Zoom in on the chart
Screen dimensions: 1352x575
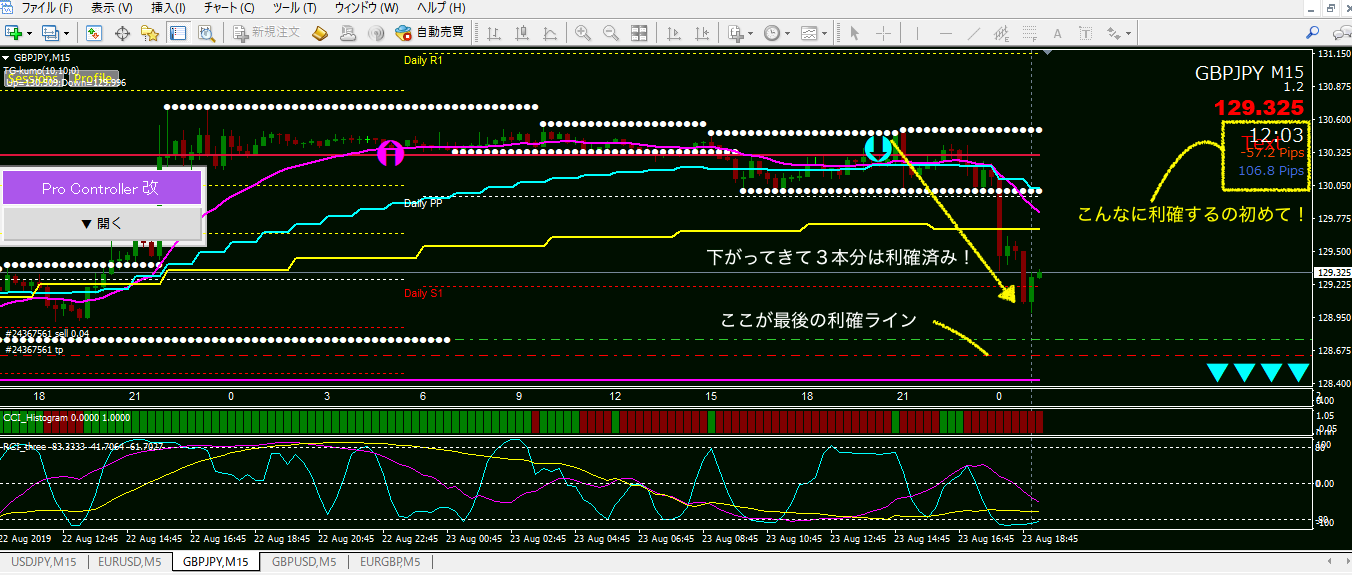click(x=583, y=32)
